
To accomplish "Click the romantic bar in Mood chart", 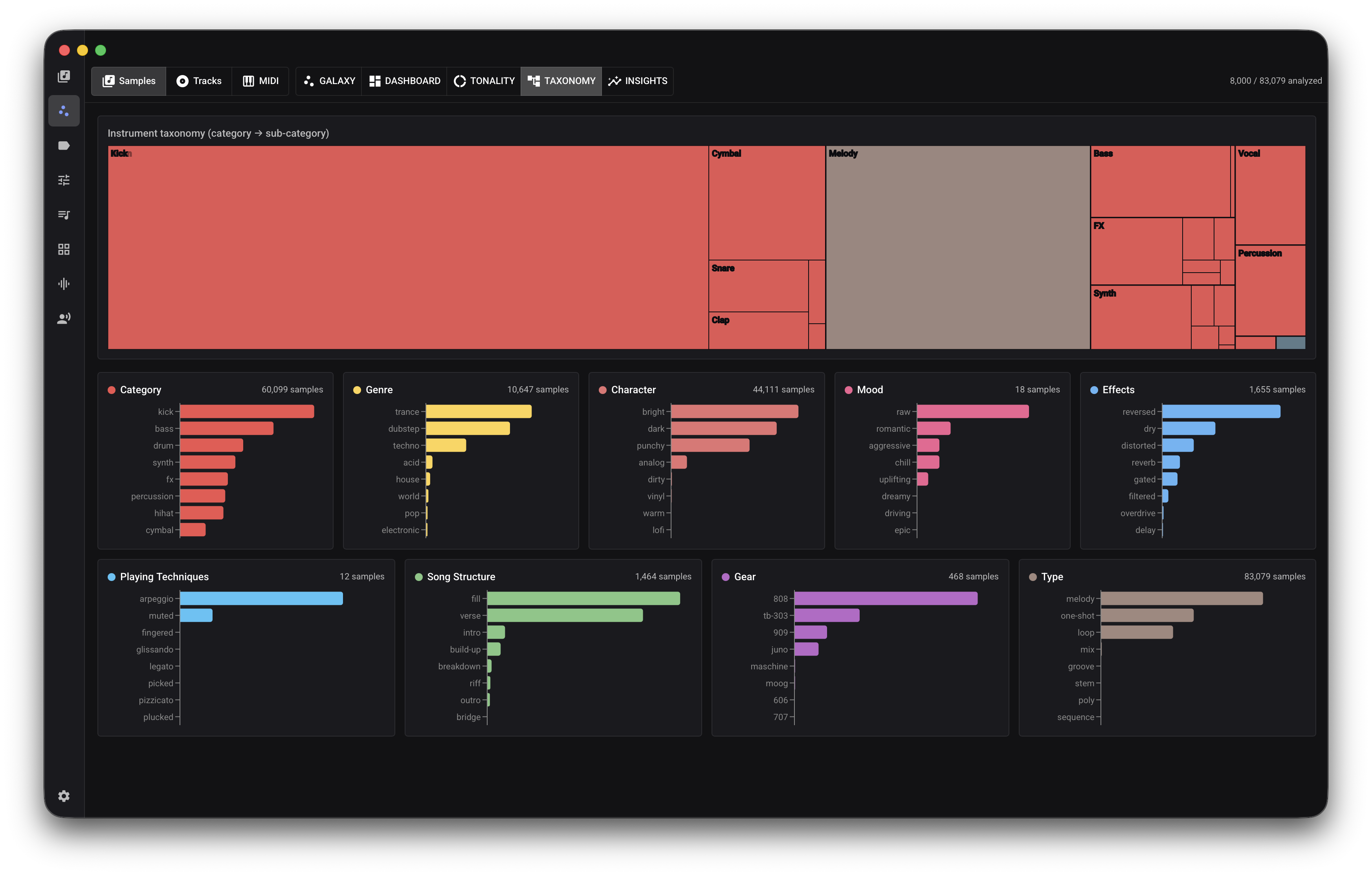I will [x=934, y=428].
